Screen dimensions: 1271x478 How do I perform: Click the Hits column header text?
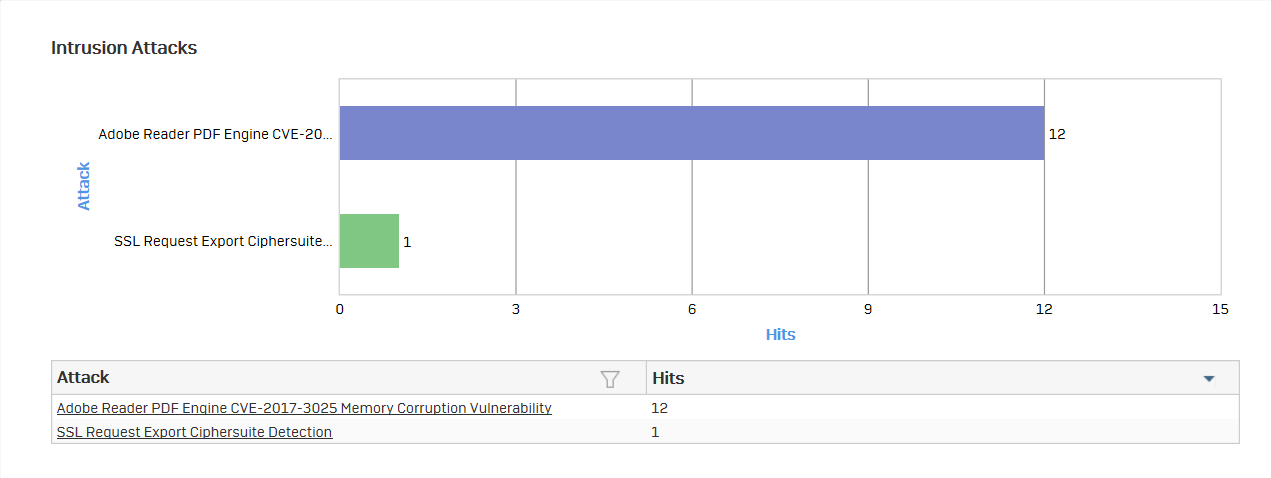(x=668, y=378)
